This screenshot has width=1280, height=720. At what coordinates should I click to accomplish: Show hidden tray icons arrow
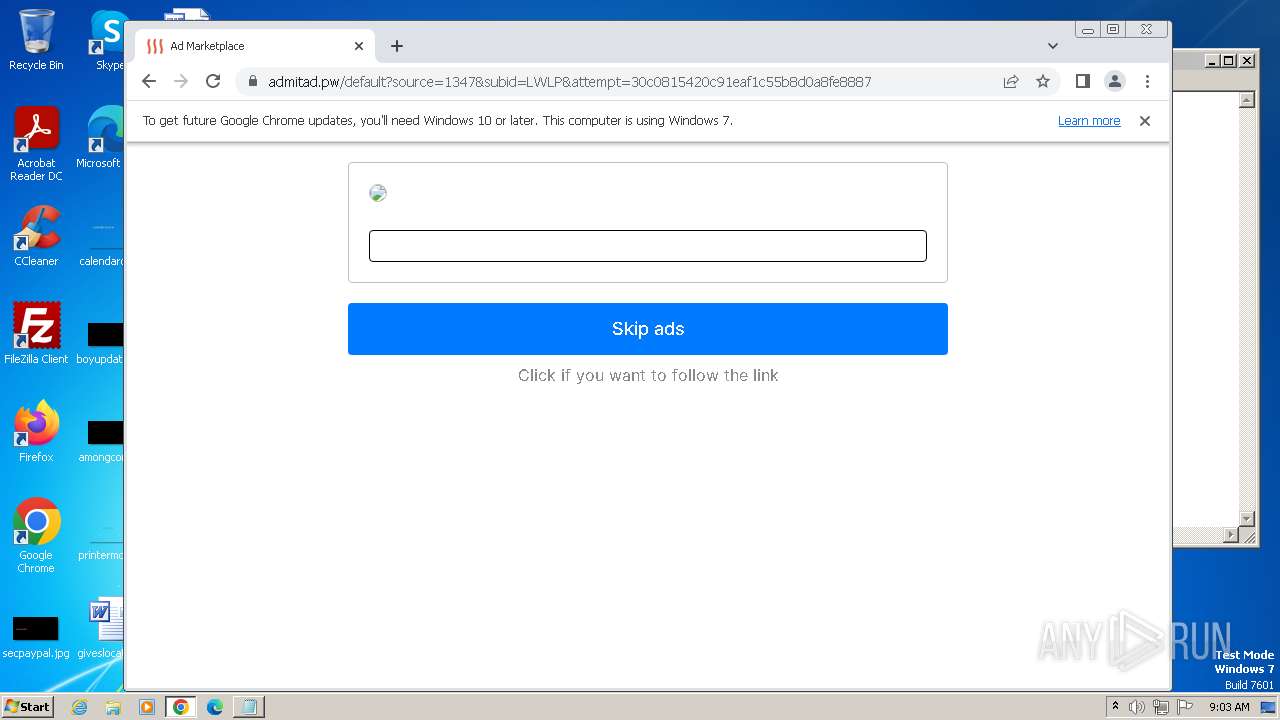coord(1115,706)
